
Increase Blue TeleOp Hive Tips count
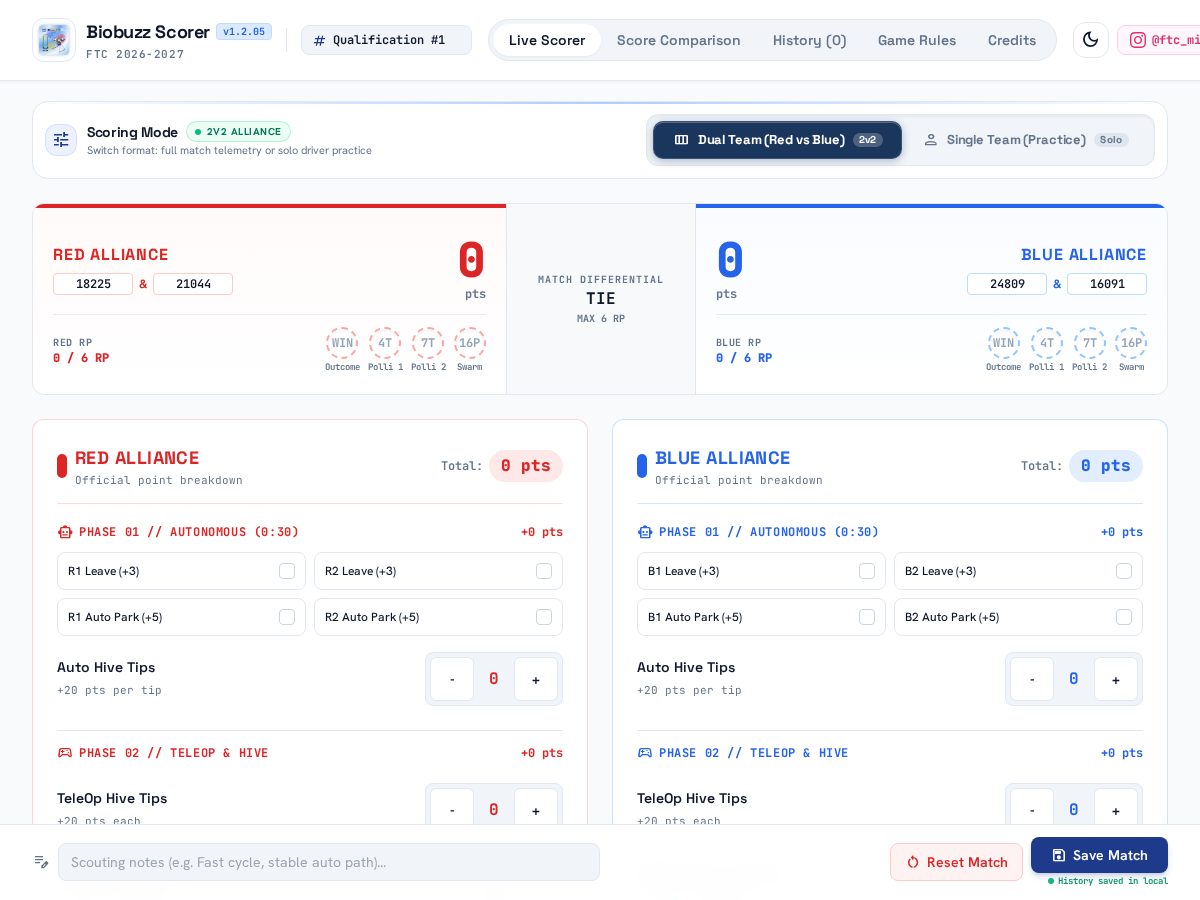[x=1116, y=807]
